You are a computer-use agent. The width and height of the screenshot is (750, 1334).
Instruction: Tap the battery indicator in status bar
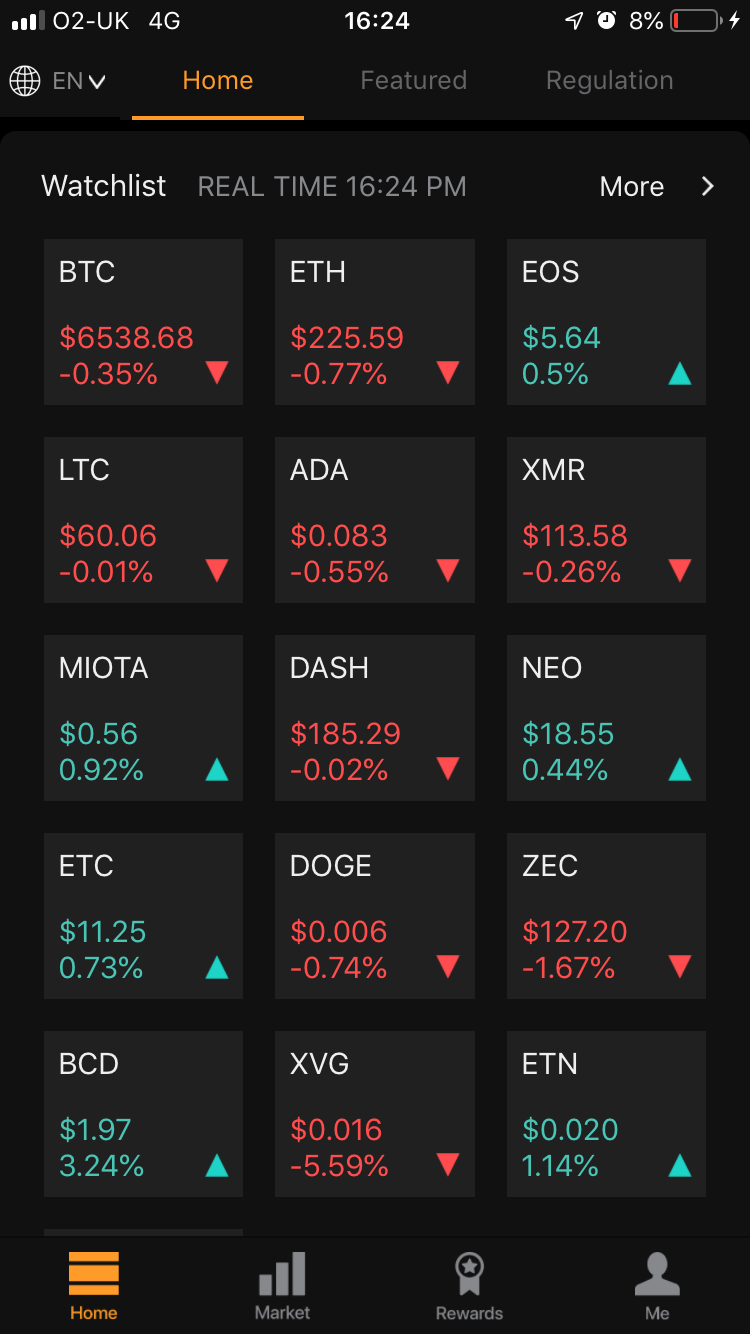pyautogui.click(x=697, y=20)
